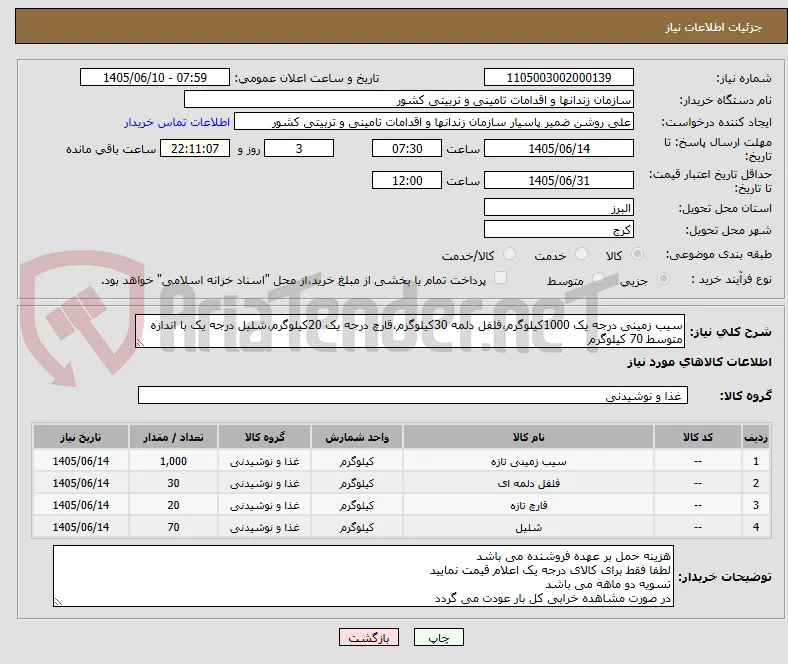Click the گروه کالا field غذا و نوشیدنی
Image resolution: width=788 pixels, height=664 pixels.
coord(413,395)
